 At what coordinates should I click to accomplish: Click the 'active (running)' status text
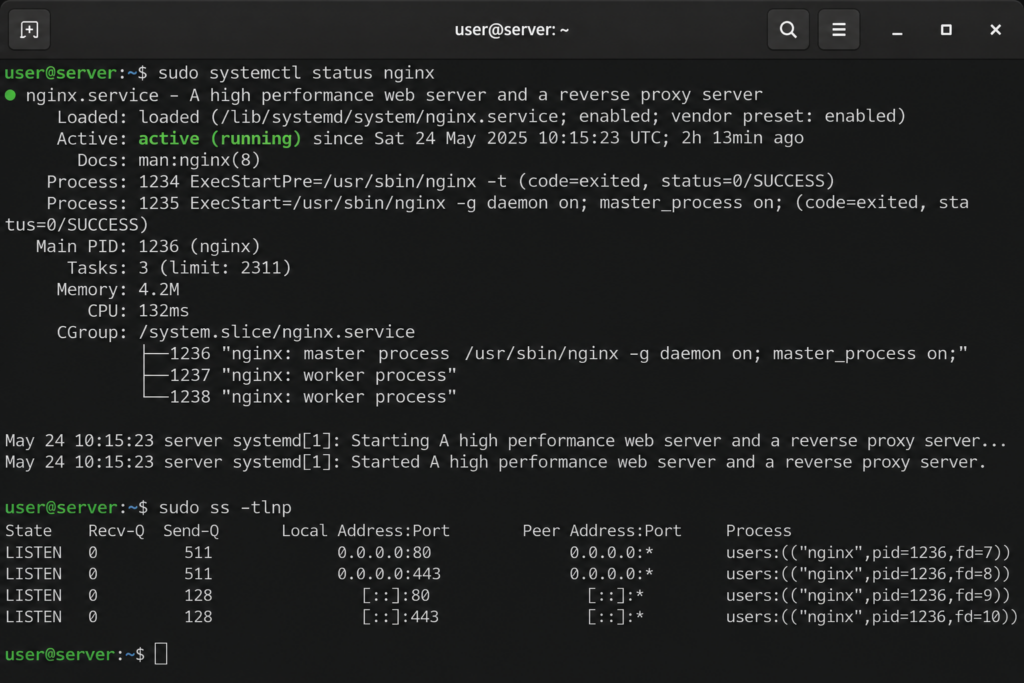[219, 138]
